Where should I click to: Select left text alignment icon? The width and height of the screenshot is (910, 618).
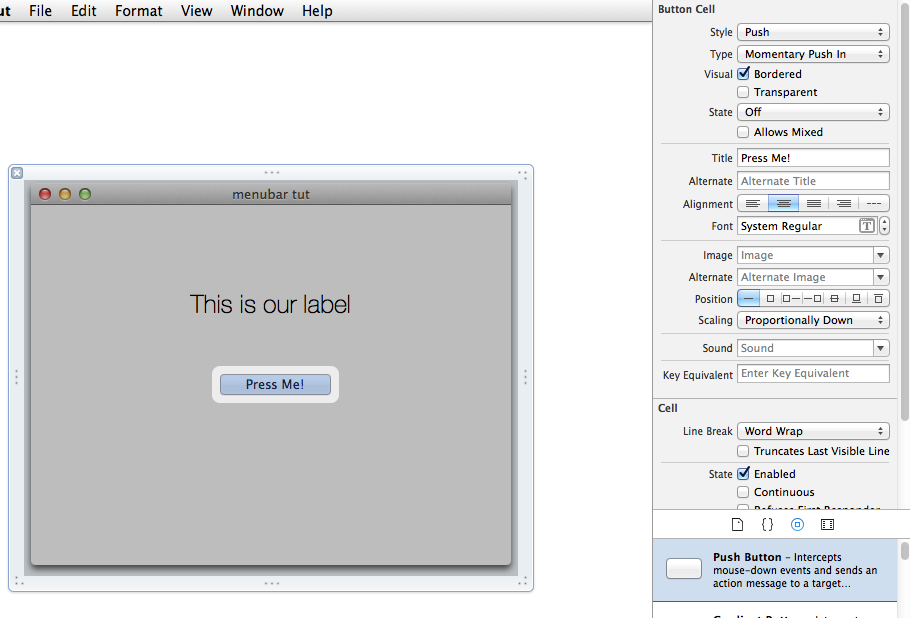point(753,203)
